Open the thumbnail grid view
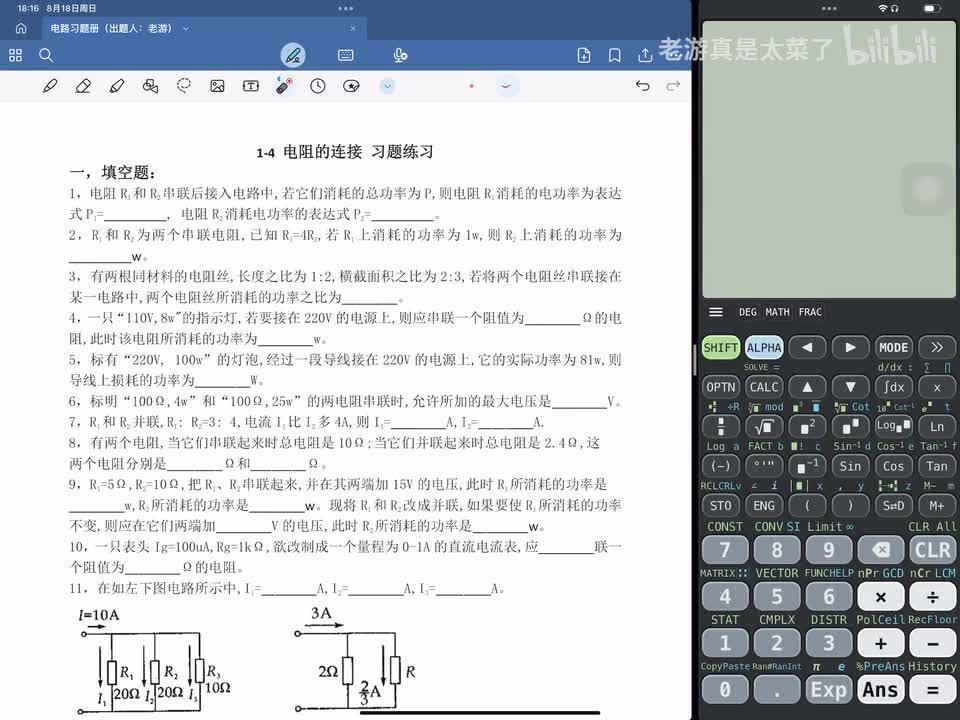 coord(15,56)
